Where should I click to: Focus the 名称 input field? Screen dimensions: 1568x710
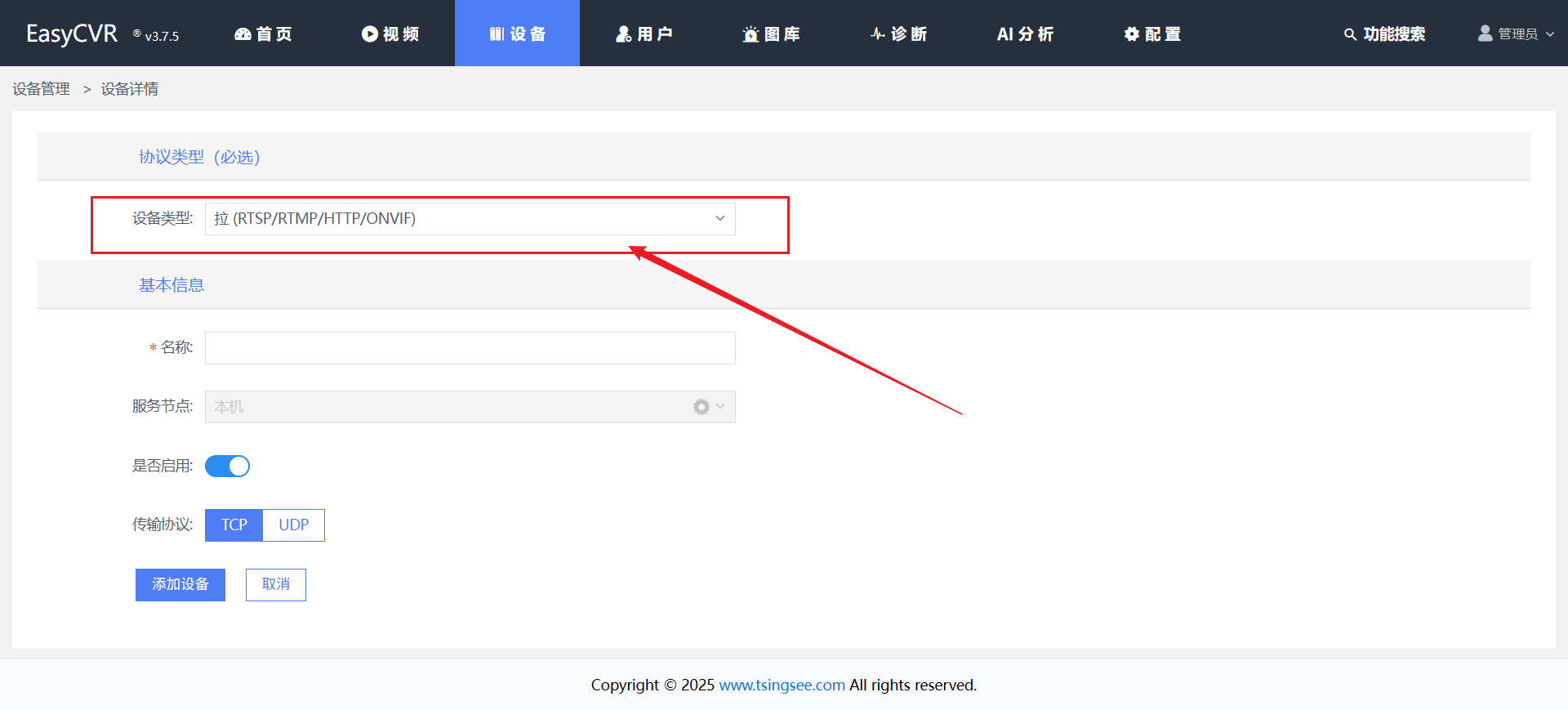pos(470,348)
